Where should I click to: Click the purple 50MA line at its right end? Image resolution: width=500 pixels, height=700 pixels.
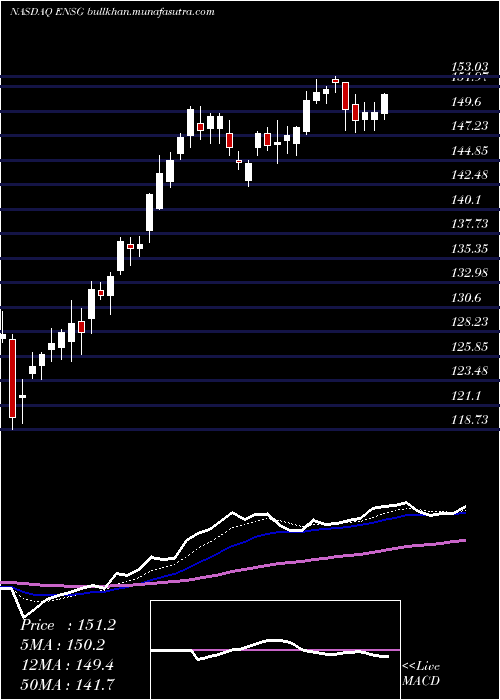point(464,541)
